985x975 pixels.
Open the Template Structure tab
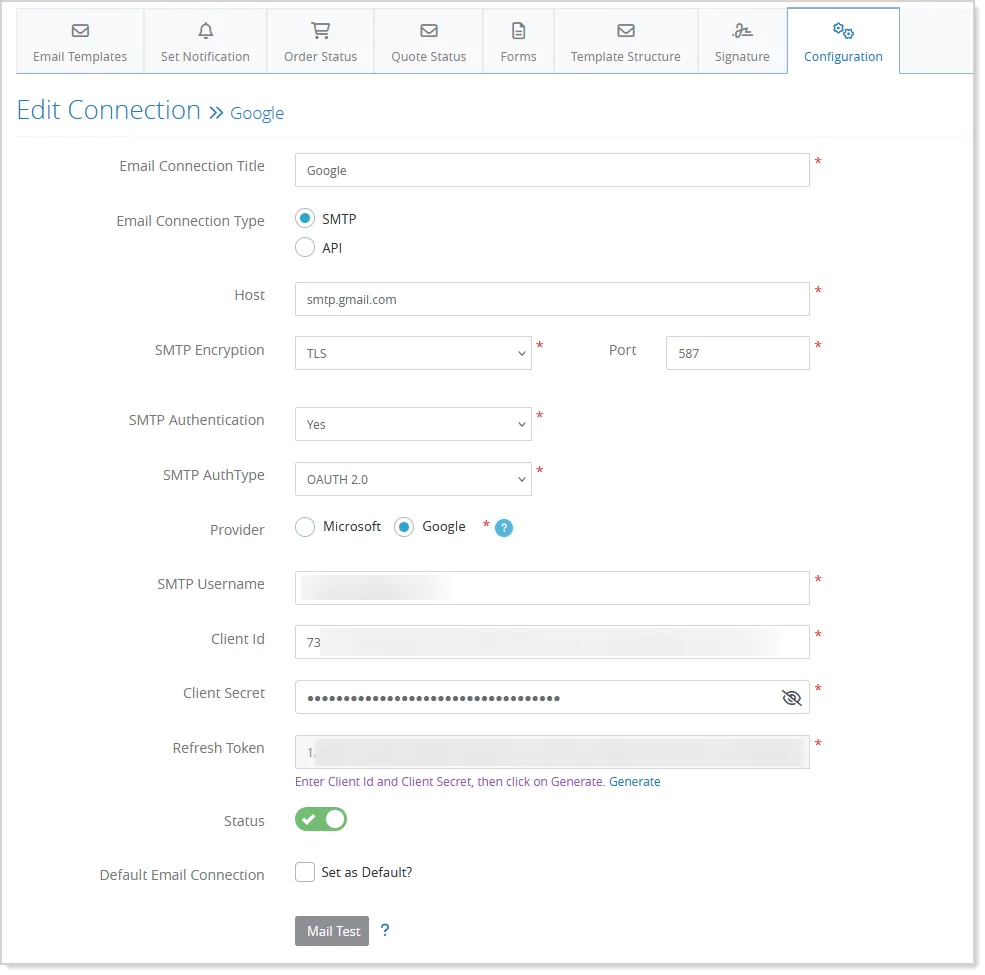626,41
